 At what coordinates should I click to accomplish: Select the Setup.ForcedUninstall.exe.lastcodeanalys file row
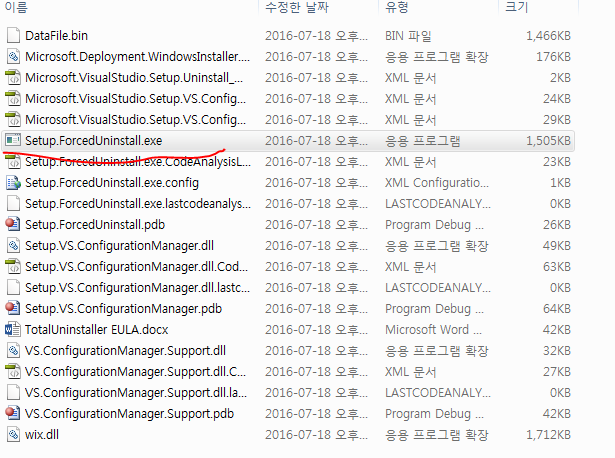(288, 204)
